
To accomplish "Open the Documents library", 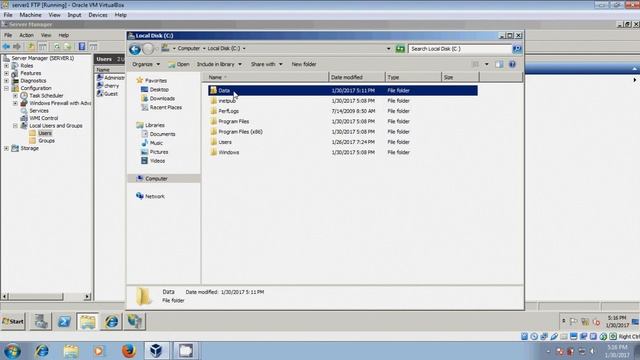I will [x=162, y=134].
